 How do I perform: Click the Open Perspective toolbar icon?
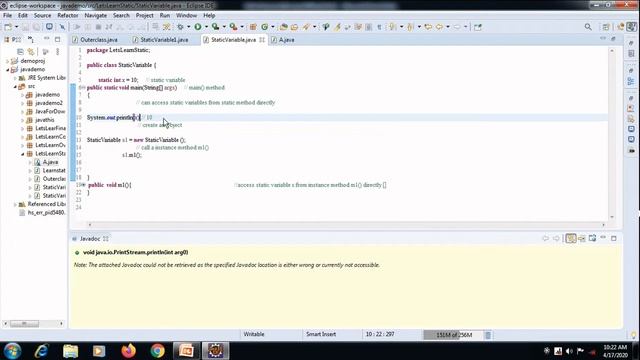[606, 27]
